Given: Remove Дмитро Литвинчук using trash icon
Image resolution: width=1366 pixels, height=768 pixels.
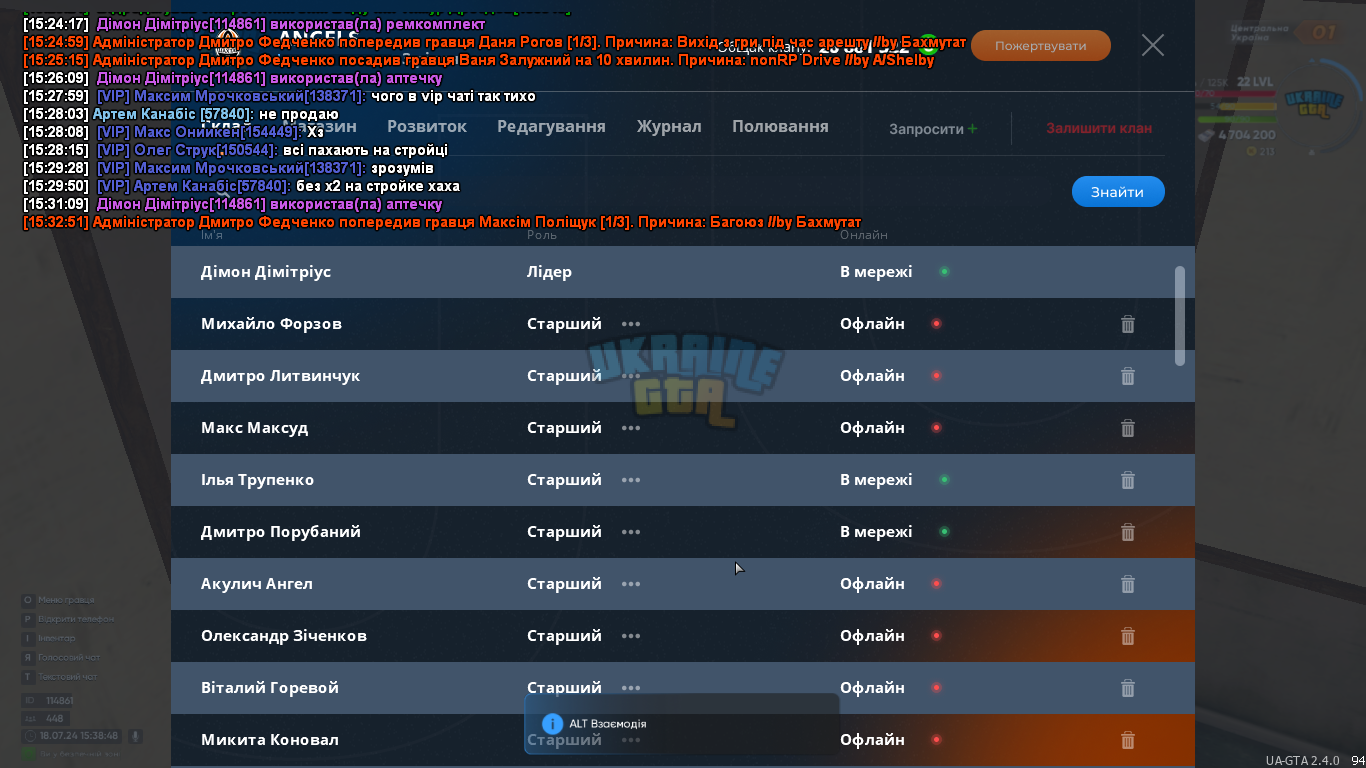Looking at the screenshot, I should pos(1128,376).
